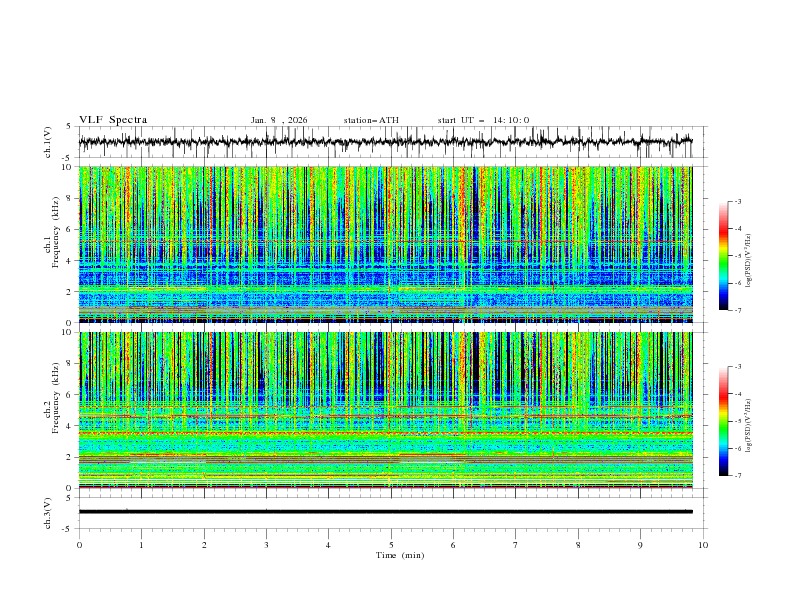Click the station=ATH label

coord(371,120)
